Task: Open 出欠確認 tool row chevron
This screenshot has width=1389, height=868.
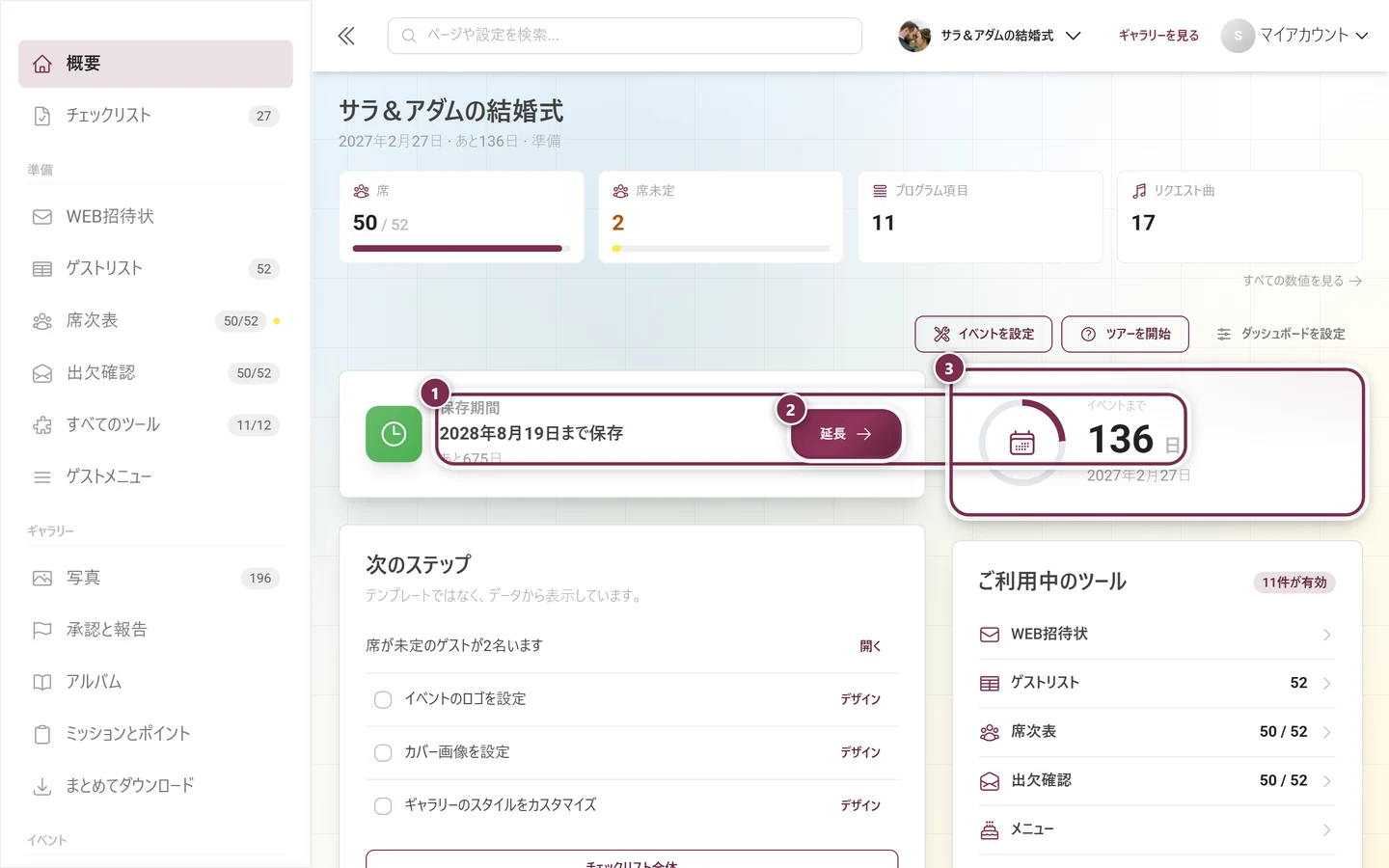Action: coord(1327,781)
